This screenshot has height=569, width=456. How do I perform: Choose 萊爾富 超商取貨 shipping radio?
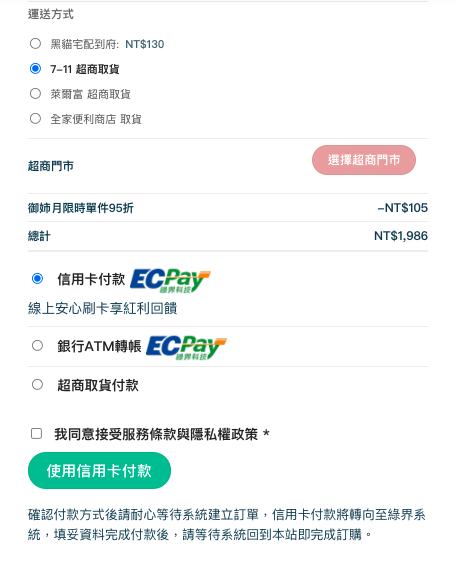(35, 94)
